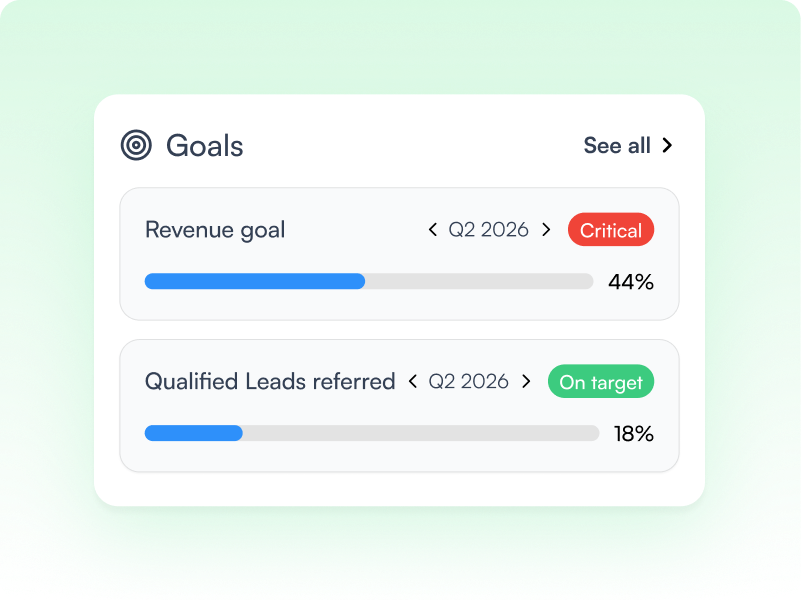
Task: Click the Goals heading text
Action: click(204, 146)
